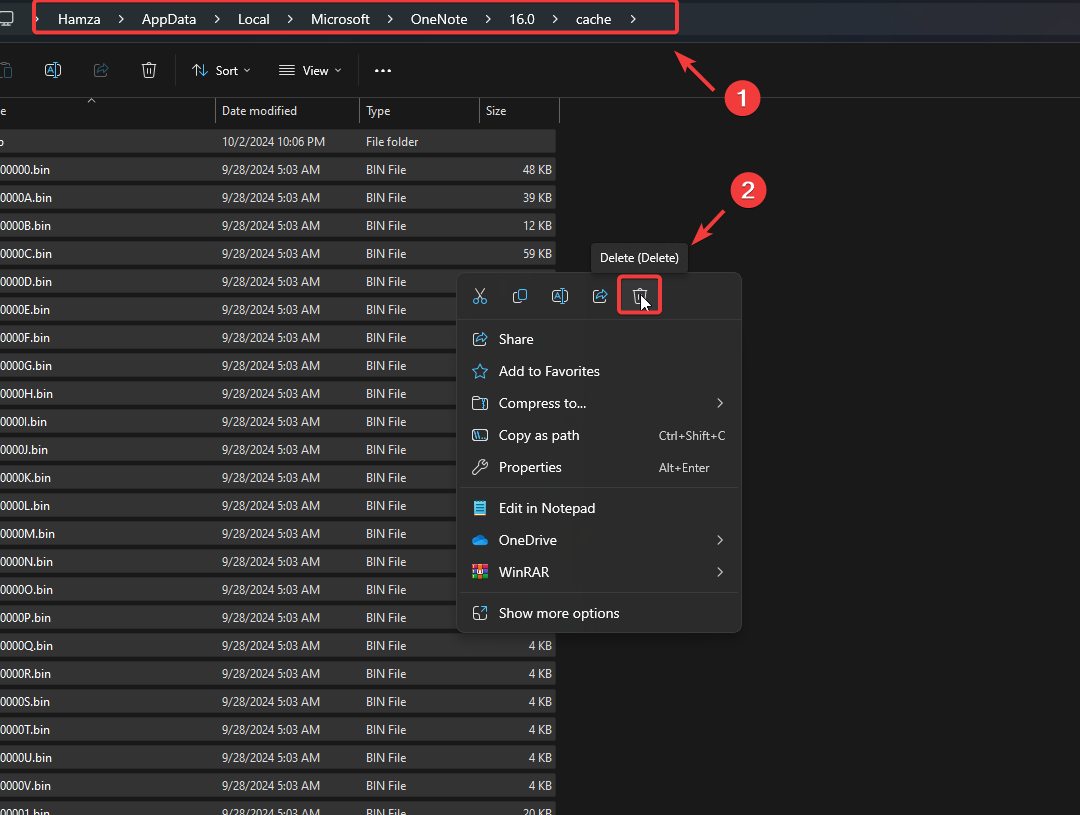
Task: Expand the OneDrive submenu
Action: click(720, 540)
